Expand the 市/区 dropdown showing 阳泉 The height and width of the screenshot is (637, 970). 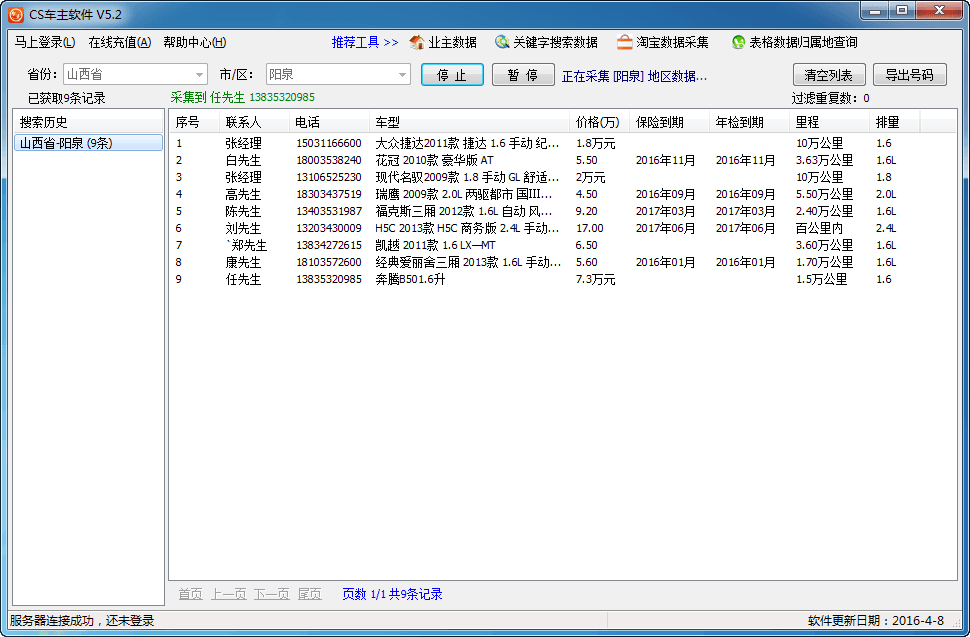coord(402,75)
